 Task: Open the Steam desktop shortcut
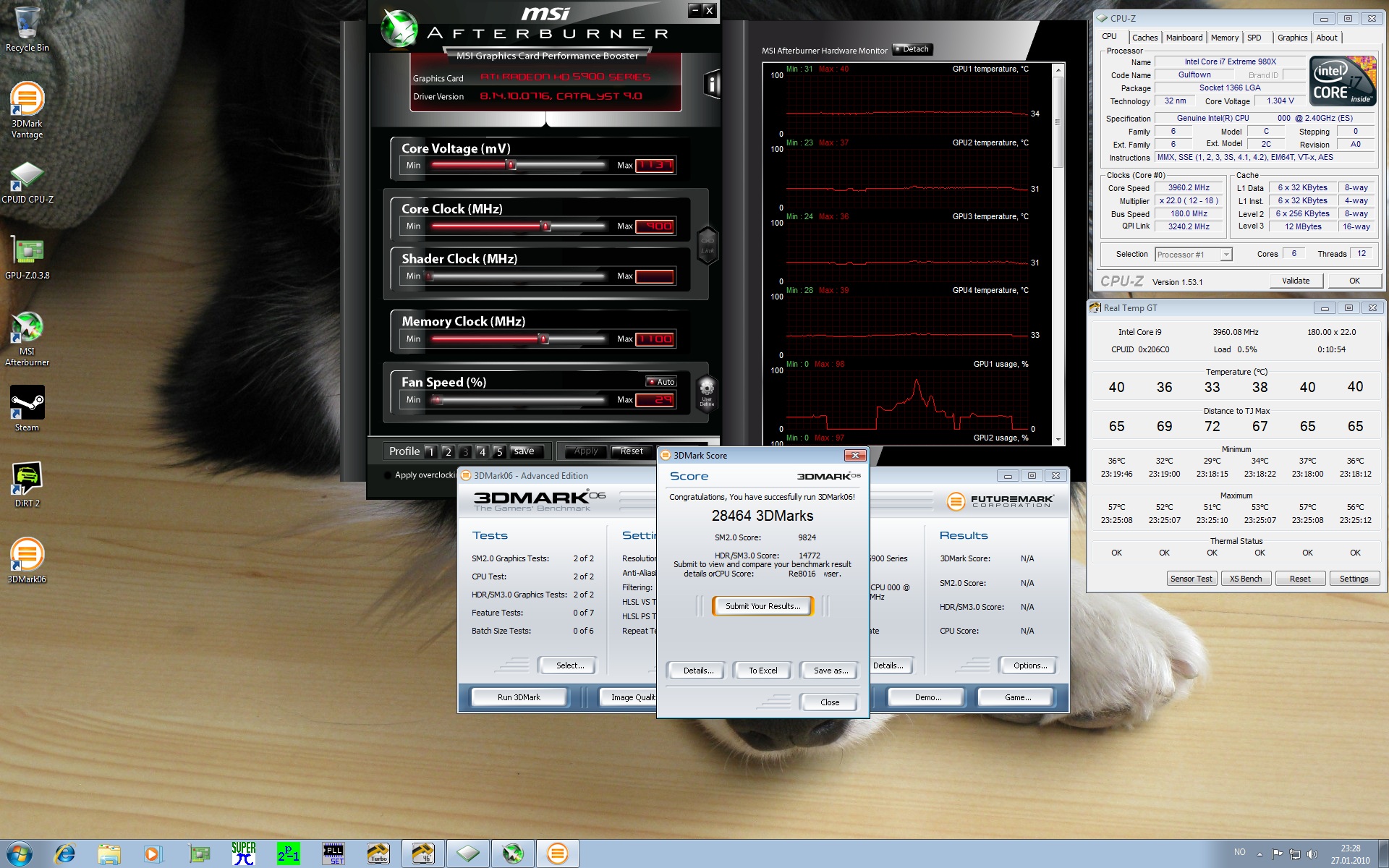coord(27,409)
